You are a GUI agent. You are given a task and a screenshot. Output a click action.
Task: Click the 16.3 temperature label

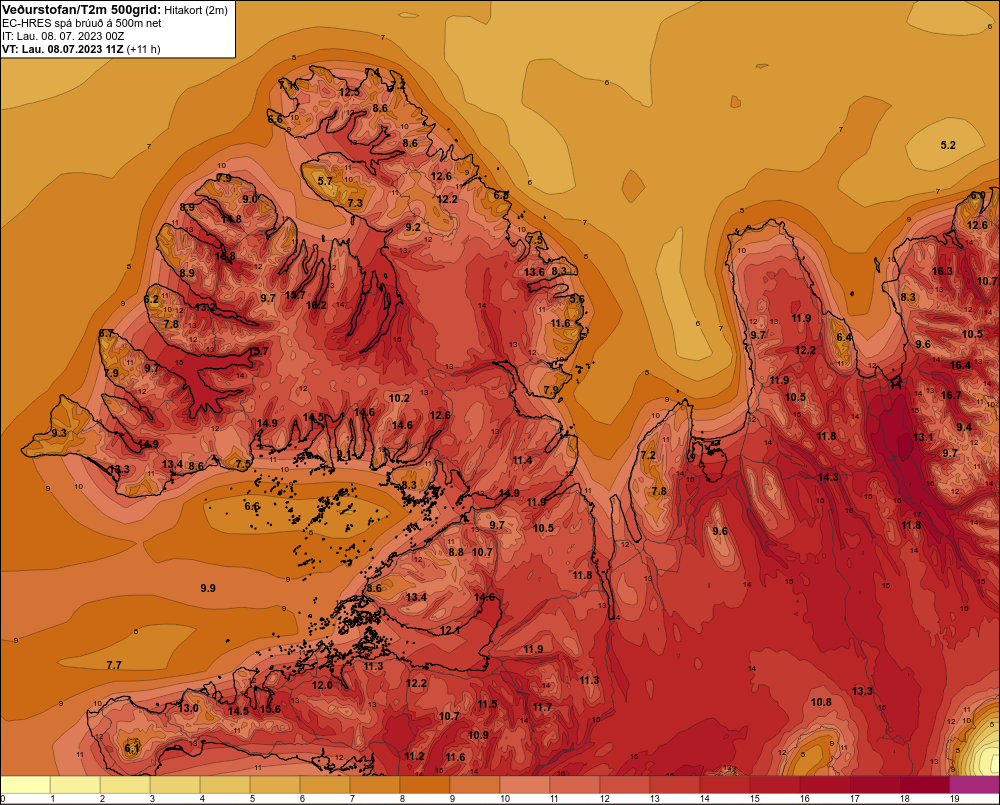(942, 271)
